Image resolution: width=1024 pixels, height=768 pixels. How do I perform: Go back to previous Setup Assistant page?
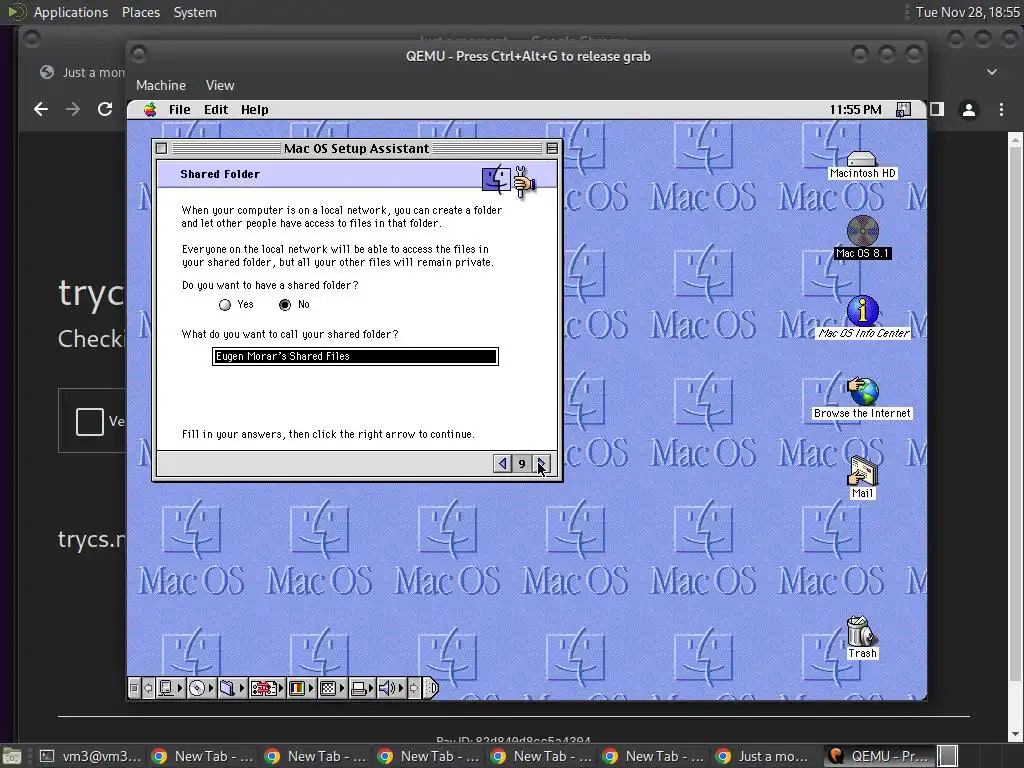(502, 464)
